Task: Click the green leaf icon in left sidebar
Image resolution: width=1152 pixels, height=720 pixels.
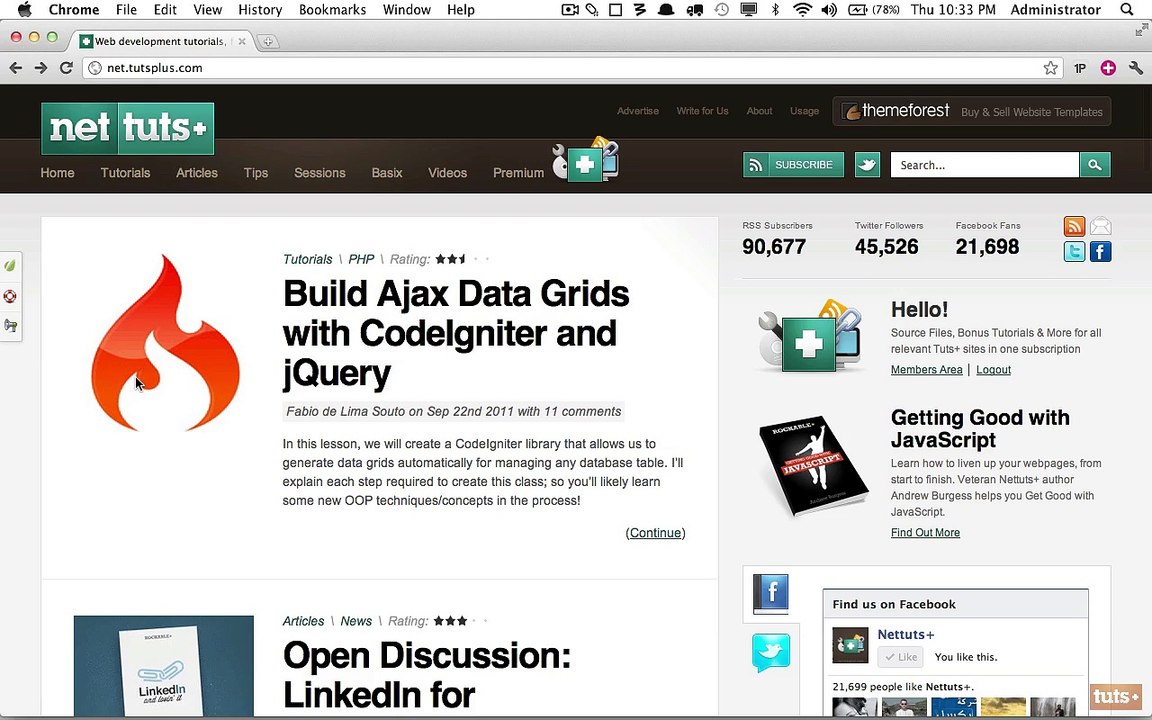Action: (10, 265)
